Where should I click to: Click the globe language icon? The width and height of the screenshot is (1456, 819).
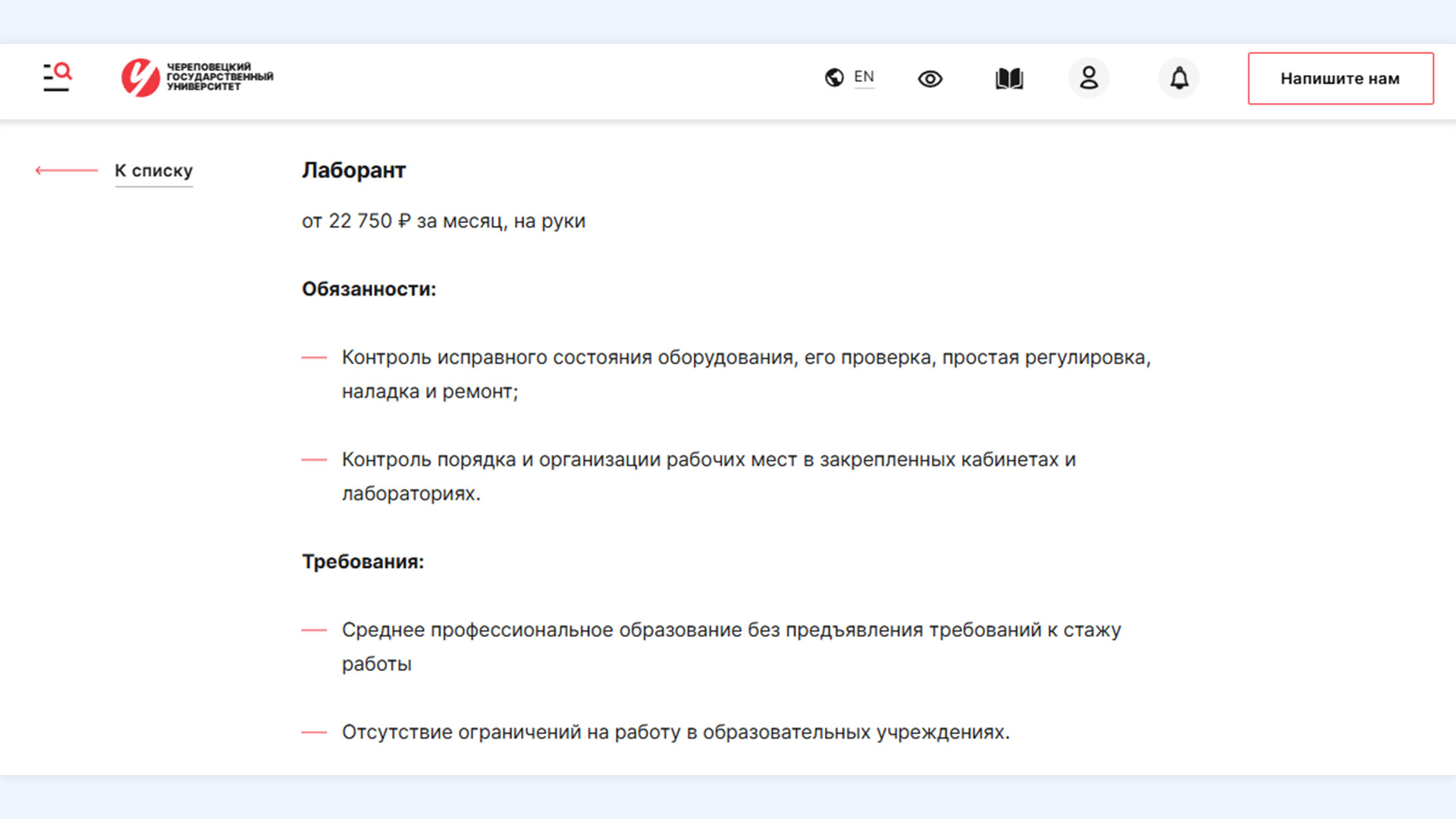point(834,77)
